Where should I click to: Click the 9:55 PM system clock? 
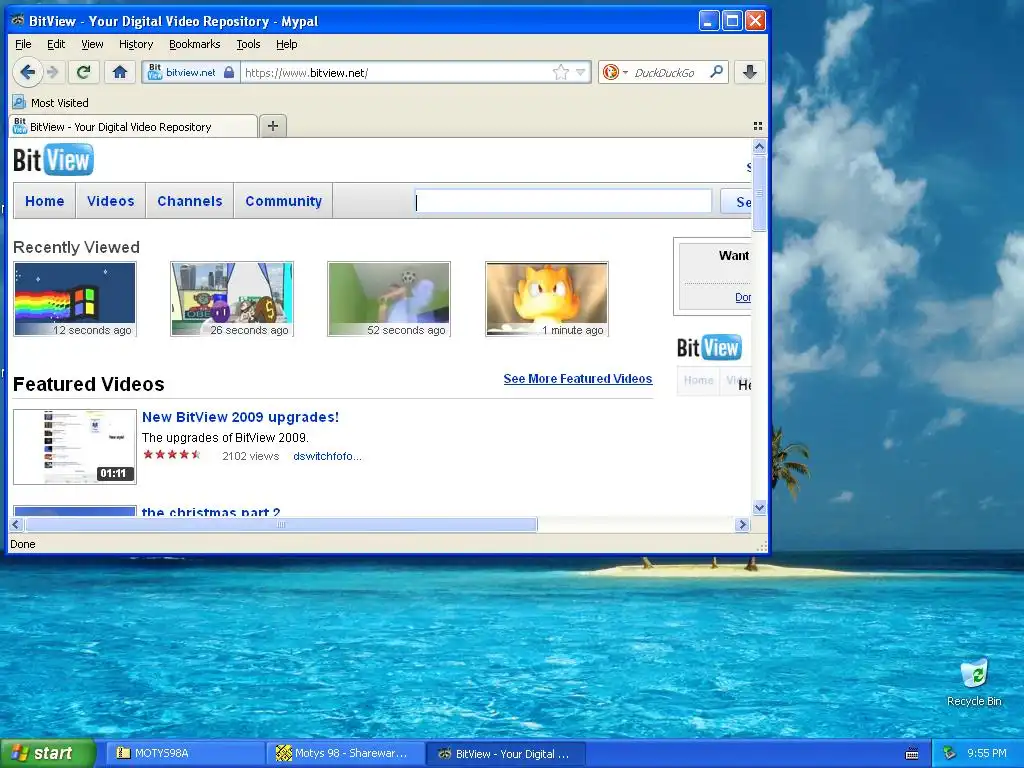pyautogui.click(x=987, y=754)
